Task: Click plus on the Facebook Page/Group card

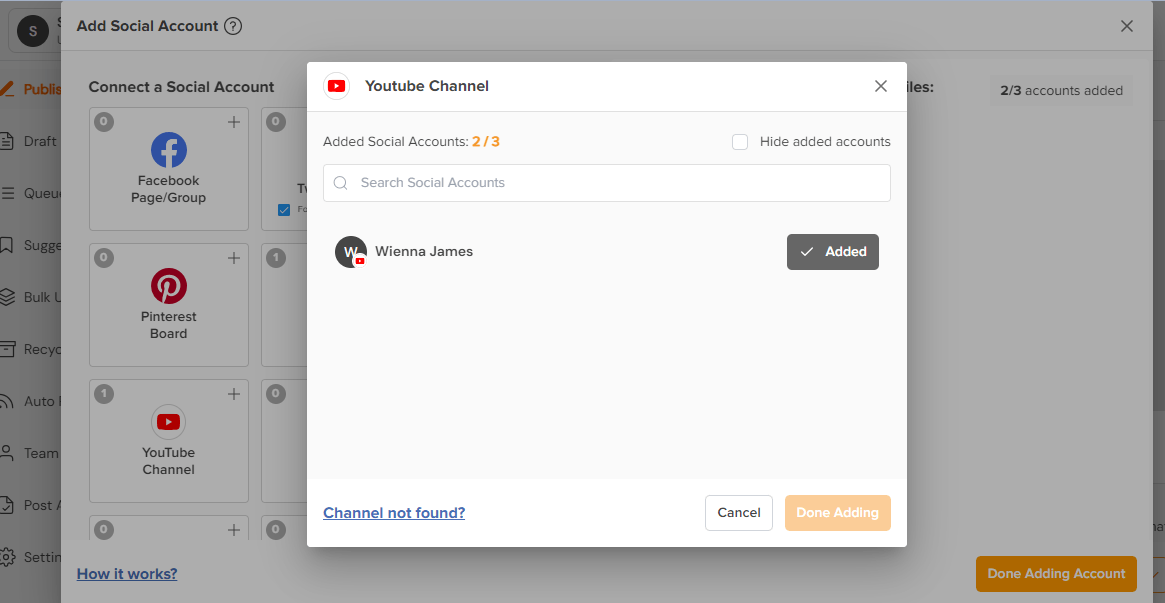Action: coord(233,123)
